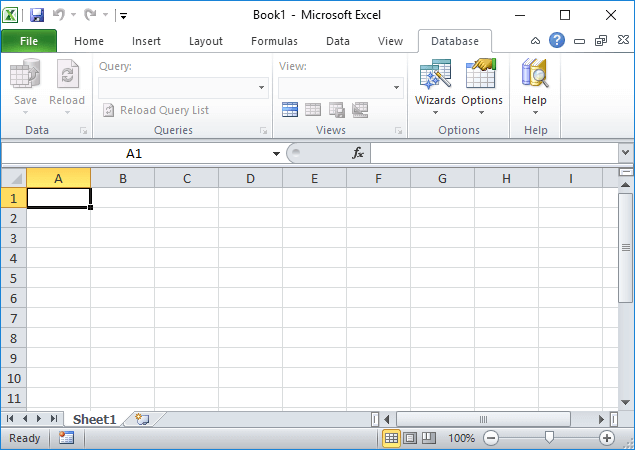The image size is (635, 450).
Task: Switch to the Home tab
Action: (x=89, y=41)
